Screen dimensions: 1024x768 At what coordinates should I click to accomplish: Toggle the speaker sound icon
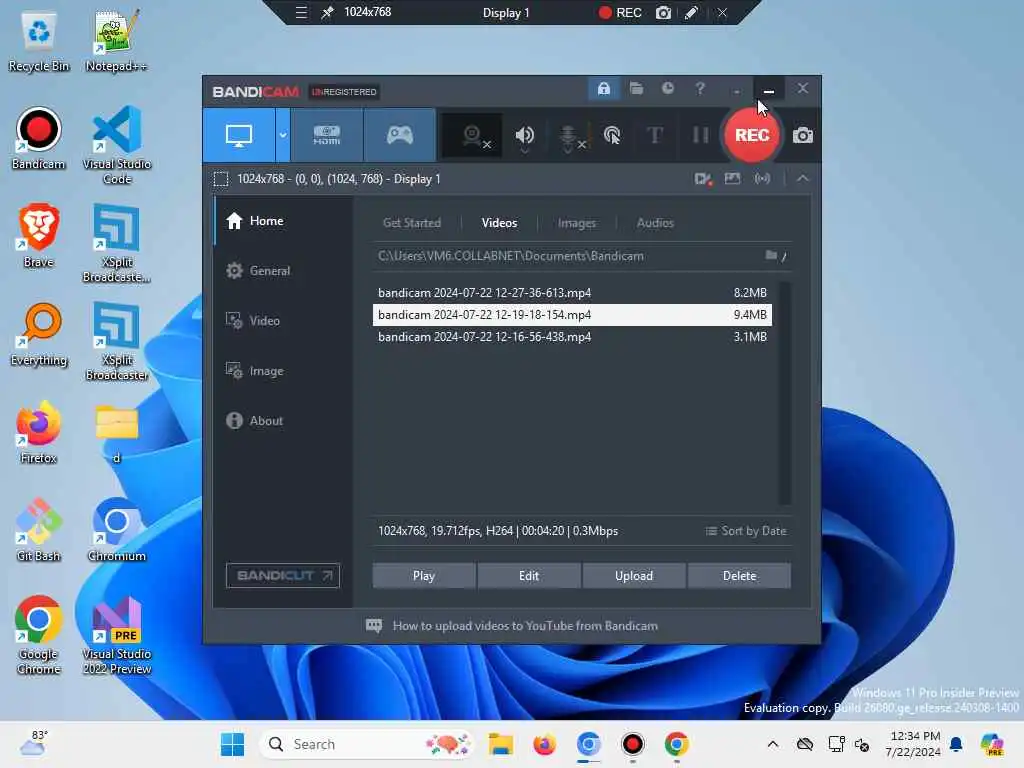click(524, 136)
